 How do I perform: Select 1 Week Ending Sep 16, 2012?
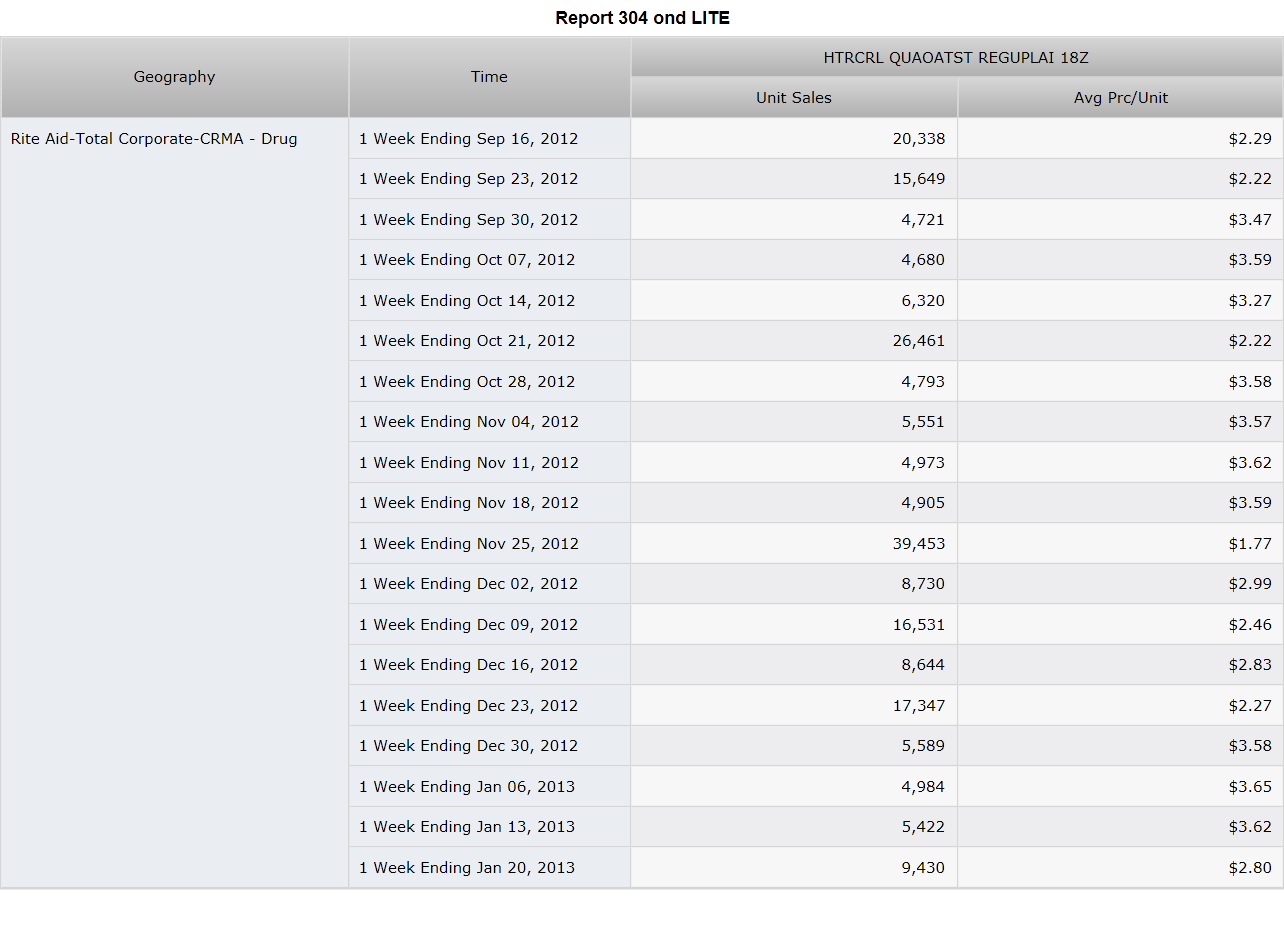pyautogui.click(x=489, y=138)
